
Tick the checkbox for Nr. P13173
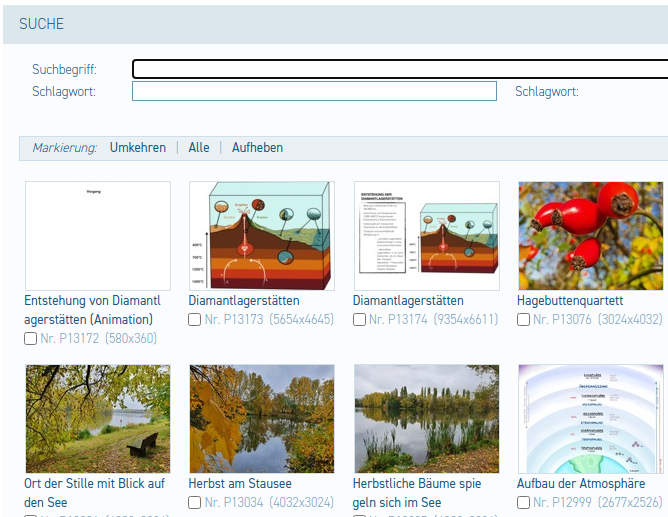pos(195,320)
